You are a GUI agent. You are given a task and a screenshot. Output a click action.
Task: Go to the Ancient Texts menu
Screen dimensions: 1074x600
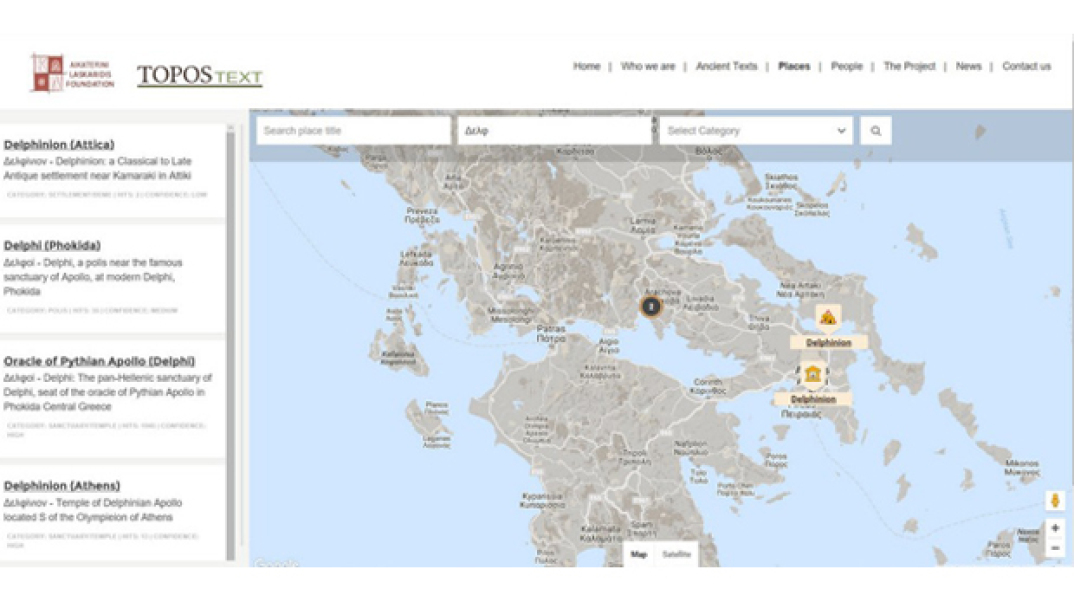[726, 66]
